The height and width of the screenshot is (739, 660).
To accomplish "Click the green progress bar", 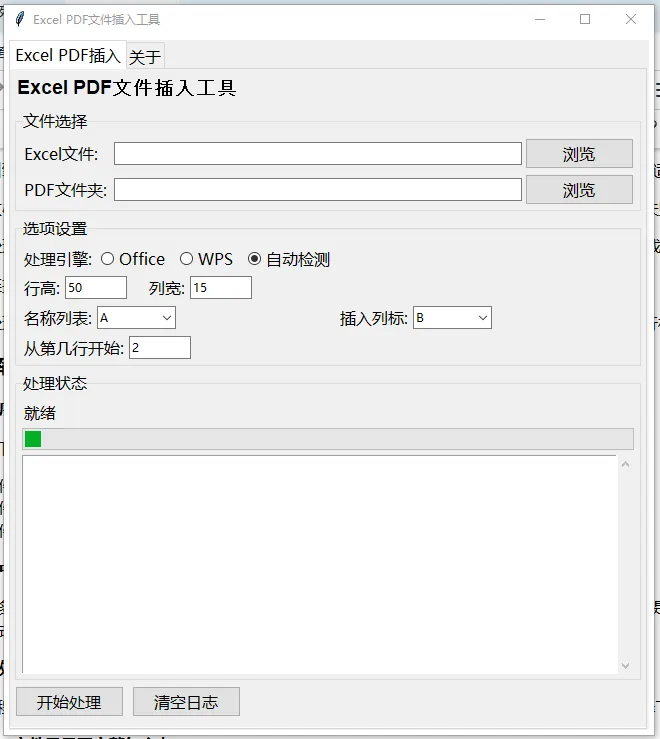I will click(x=328, y=439).
